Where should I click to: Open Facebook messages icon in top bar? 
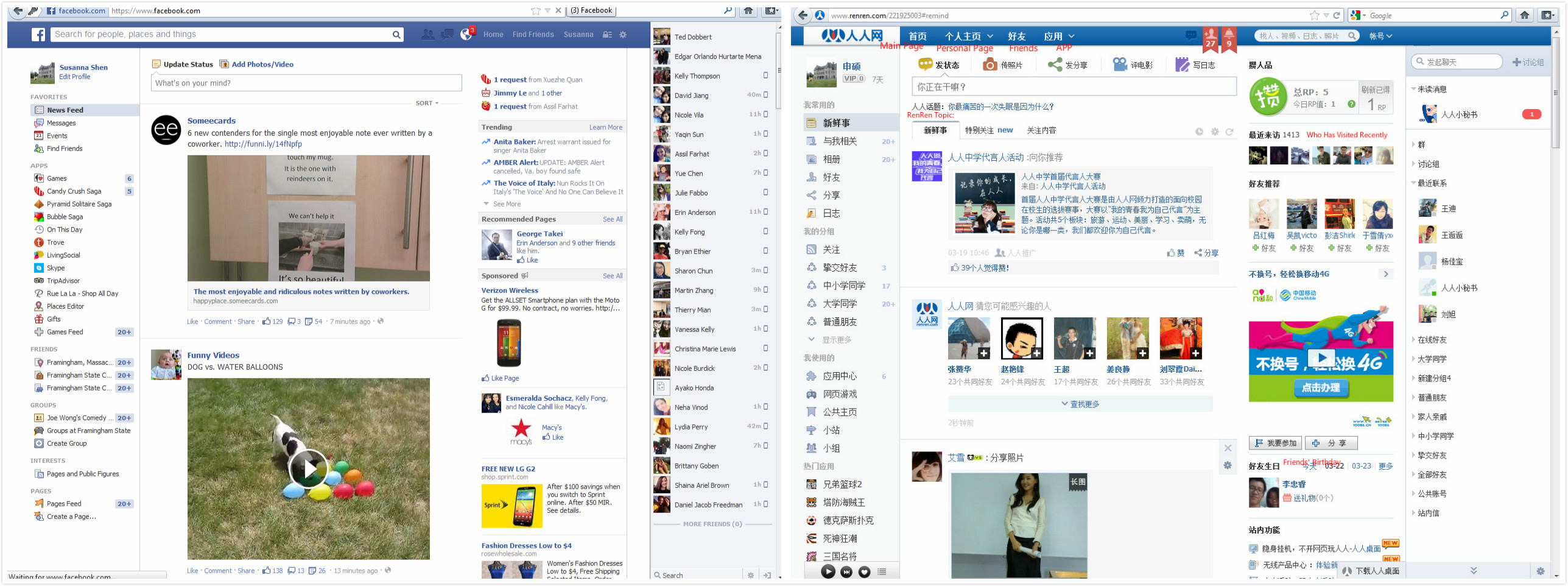[447, 35]
